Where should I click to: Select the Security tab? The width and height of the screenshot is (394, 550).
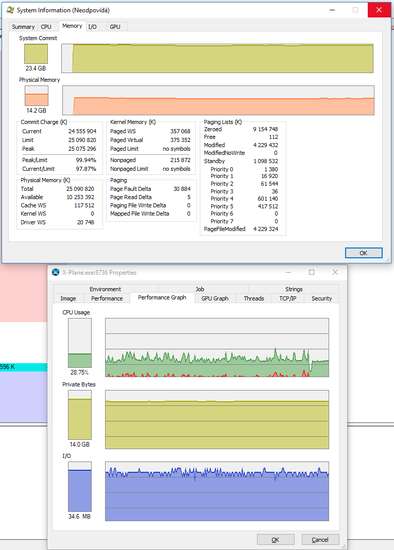coord(321,299)
